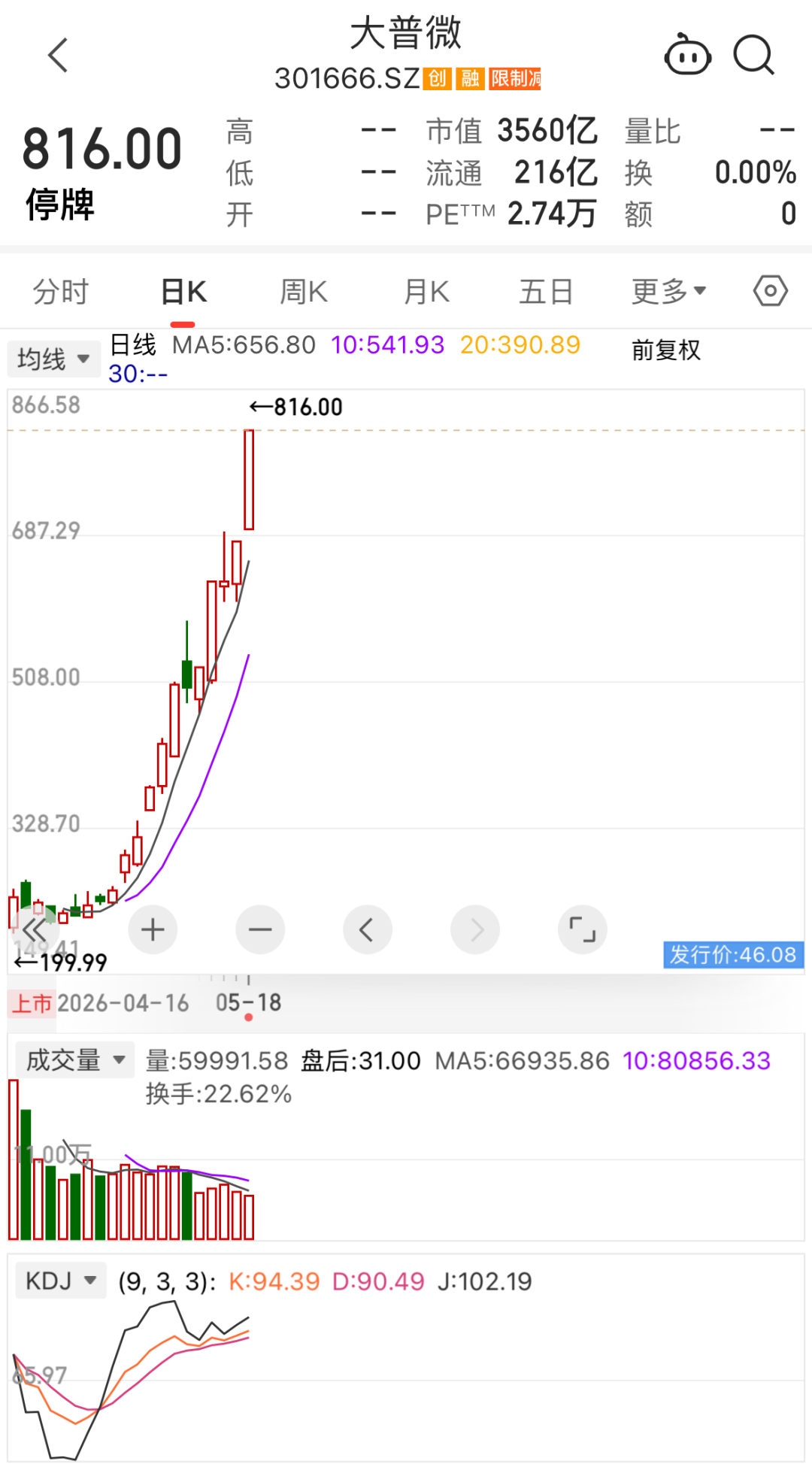
Task: Expand the 更多 dropdown
Action: [668, 292]
